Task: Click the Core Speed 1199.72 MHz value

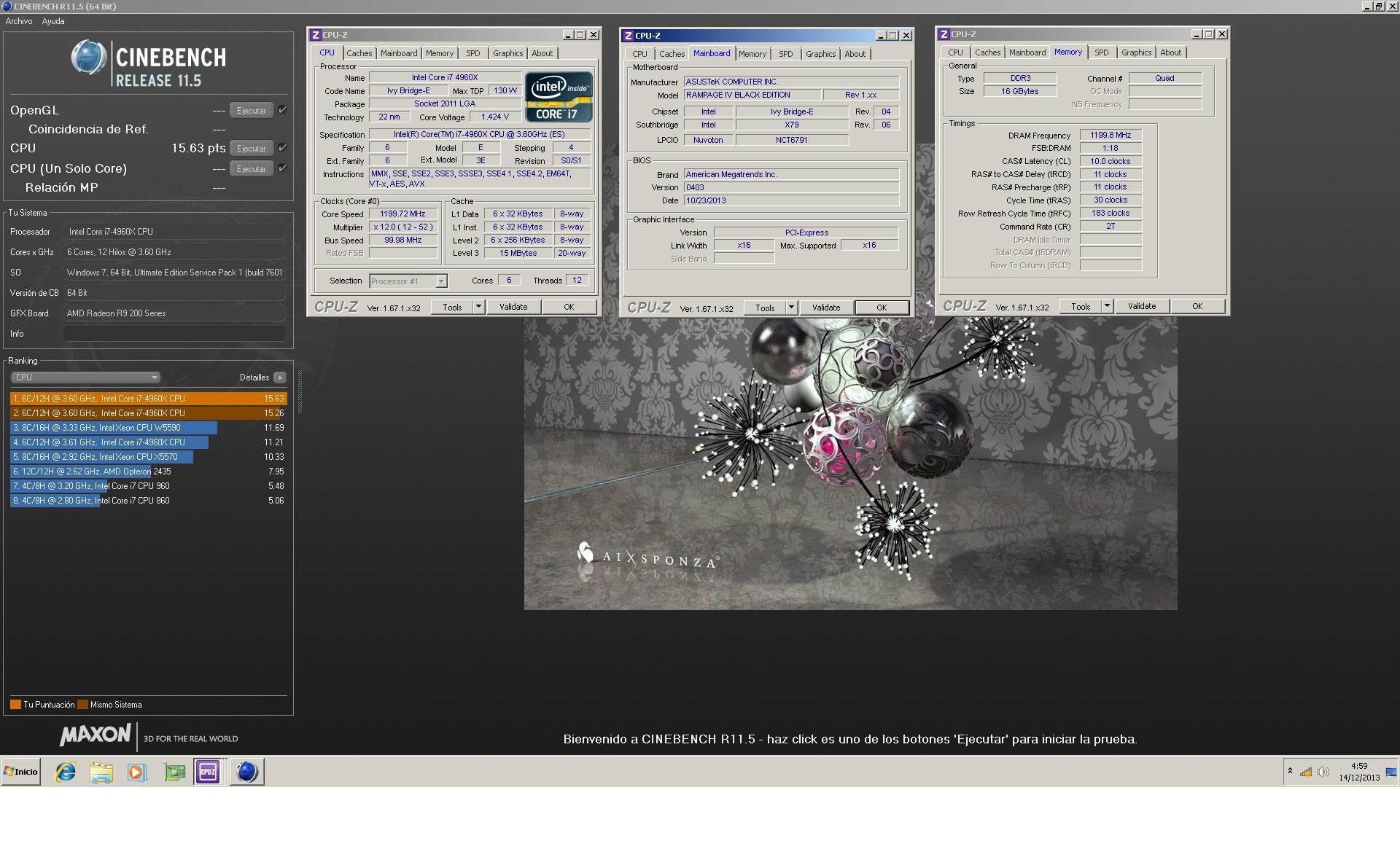Action: click(402, 214)
